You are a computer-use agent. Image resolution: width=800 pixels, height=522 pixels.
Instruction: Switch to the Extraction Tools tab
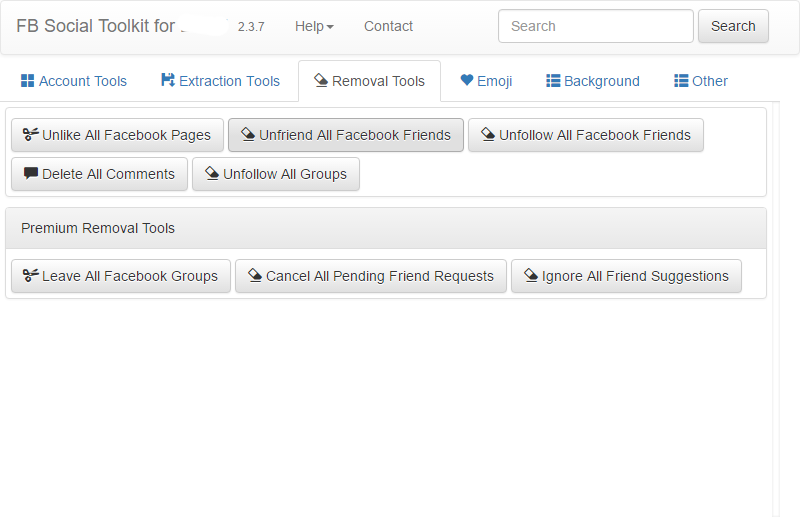tap(220, 81)
